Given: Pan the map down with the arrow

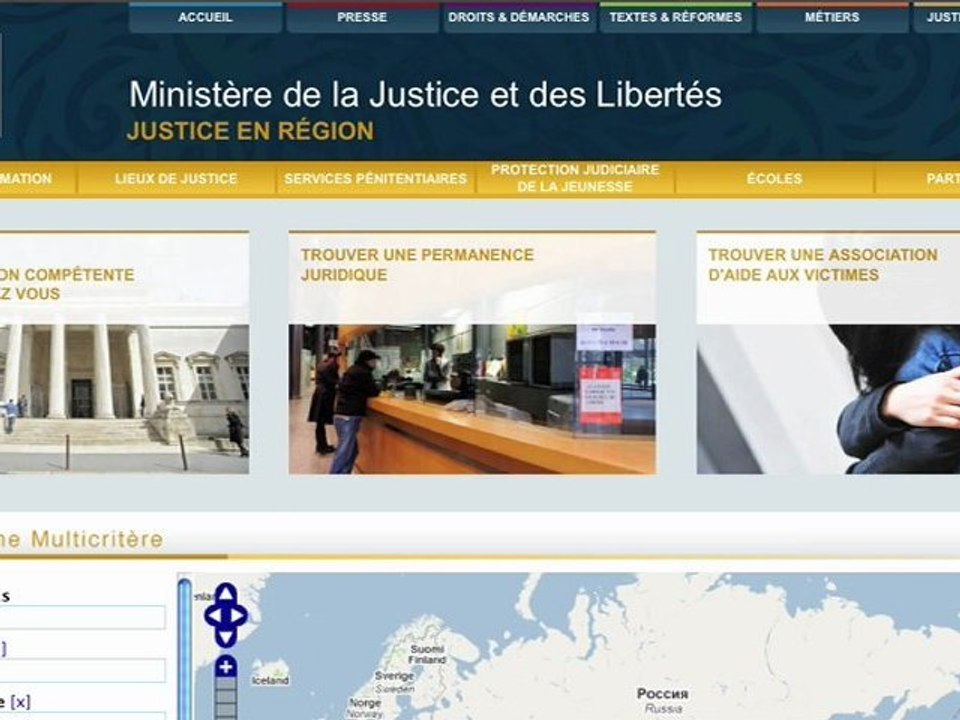Looking at the screenshot, I should tap(226, 638).
